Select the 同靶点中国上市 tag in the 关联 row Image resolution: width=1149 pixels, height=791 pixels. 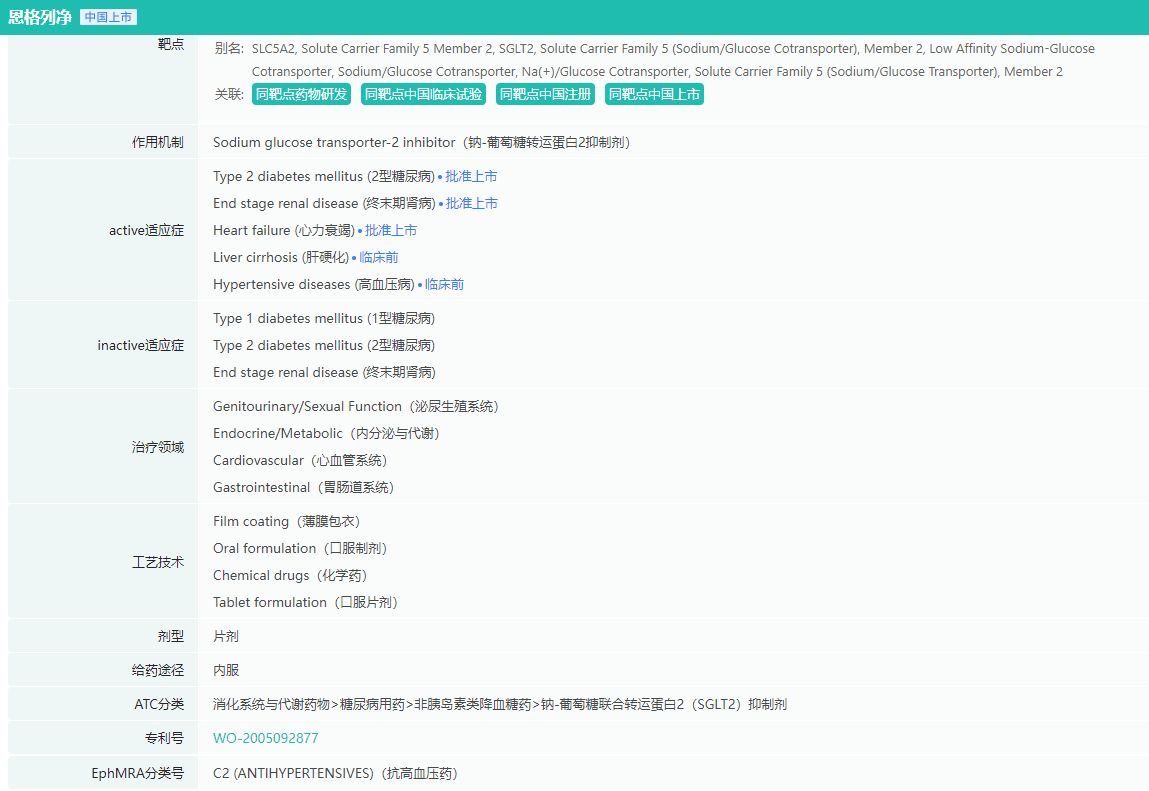654,95
